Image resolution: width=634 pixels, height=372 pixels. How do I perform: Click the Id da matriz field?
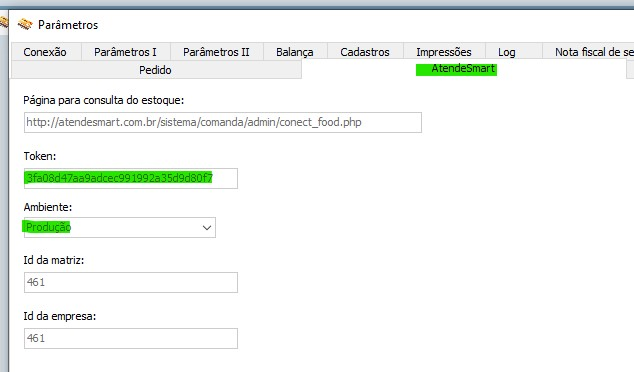click(x=131, y=282)
